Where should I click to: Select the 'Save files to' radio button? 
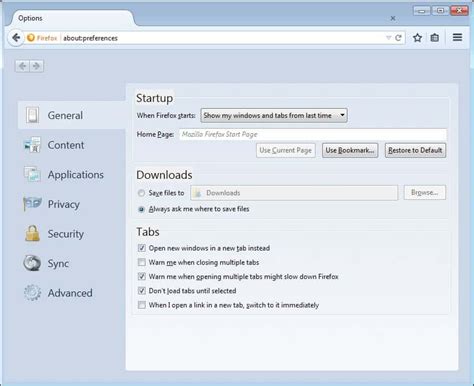(x=141, y=193)
